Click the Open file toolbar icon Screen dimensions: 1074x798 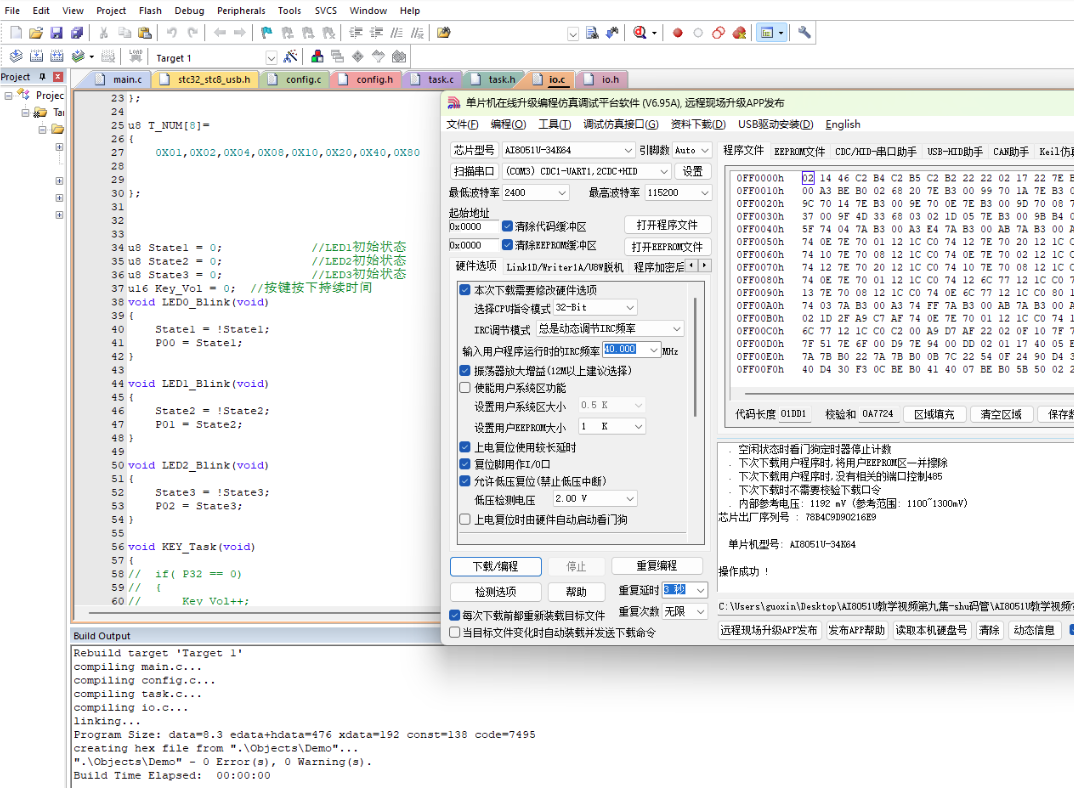coord(37,33)
